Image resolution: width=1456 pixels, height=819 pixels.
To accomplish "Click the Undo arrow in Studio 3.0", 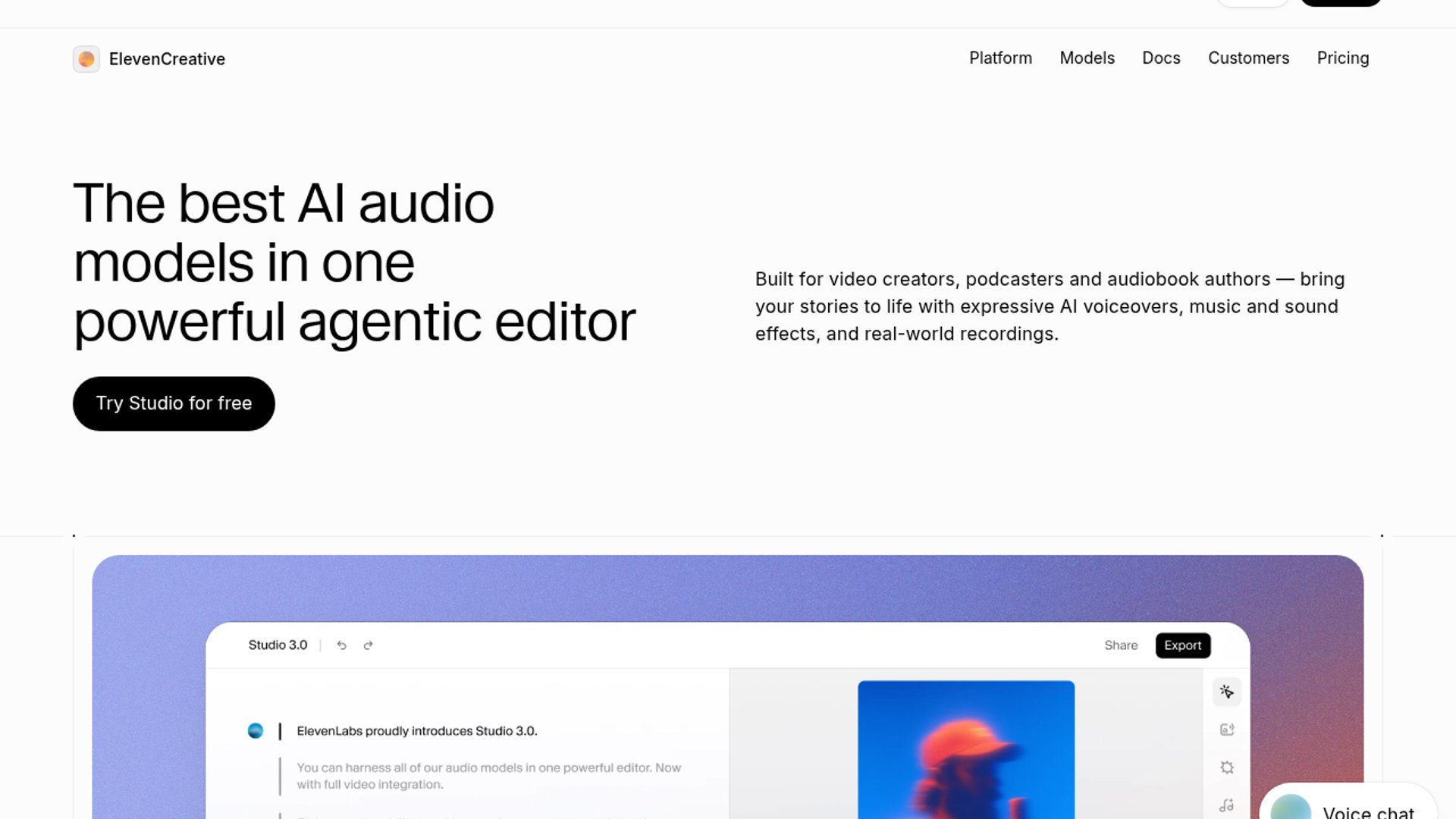I will 342,645.
